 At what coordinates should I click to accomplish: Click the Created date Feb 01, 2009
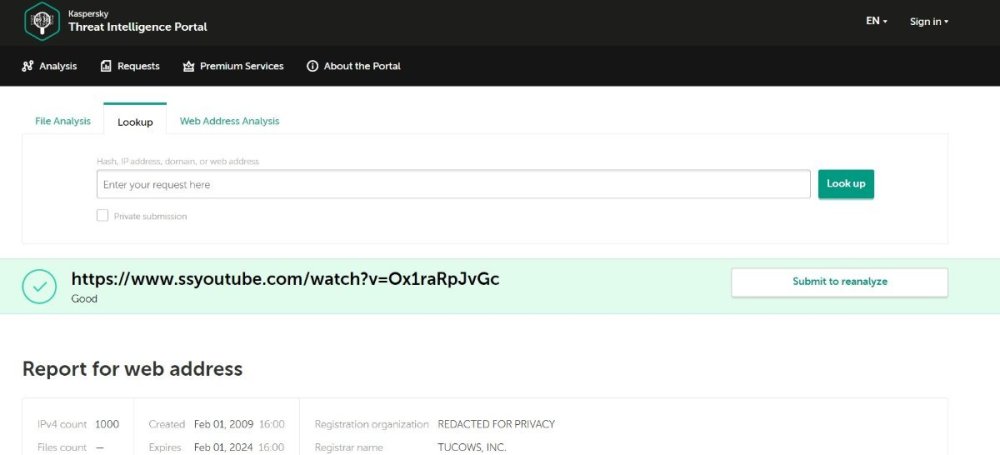[x=224, y=424]
